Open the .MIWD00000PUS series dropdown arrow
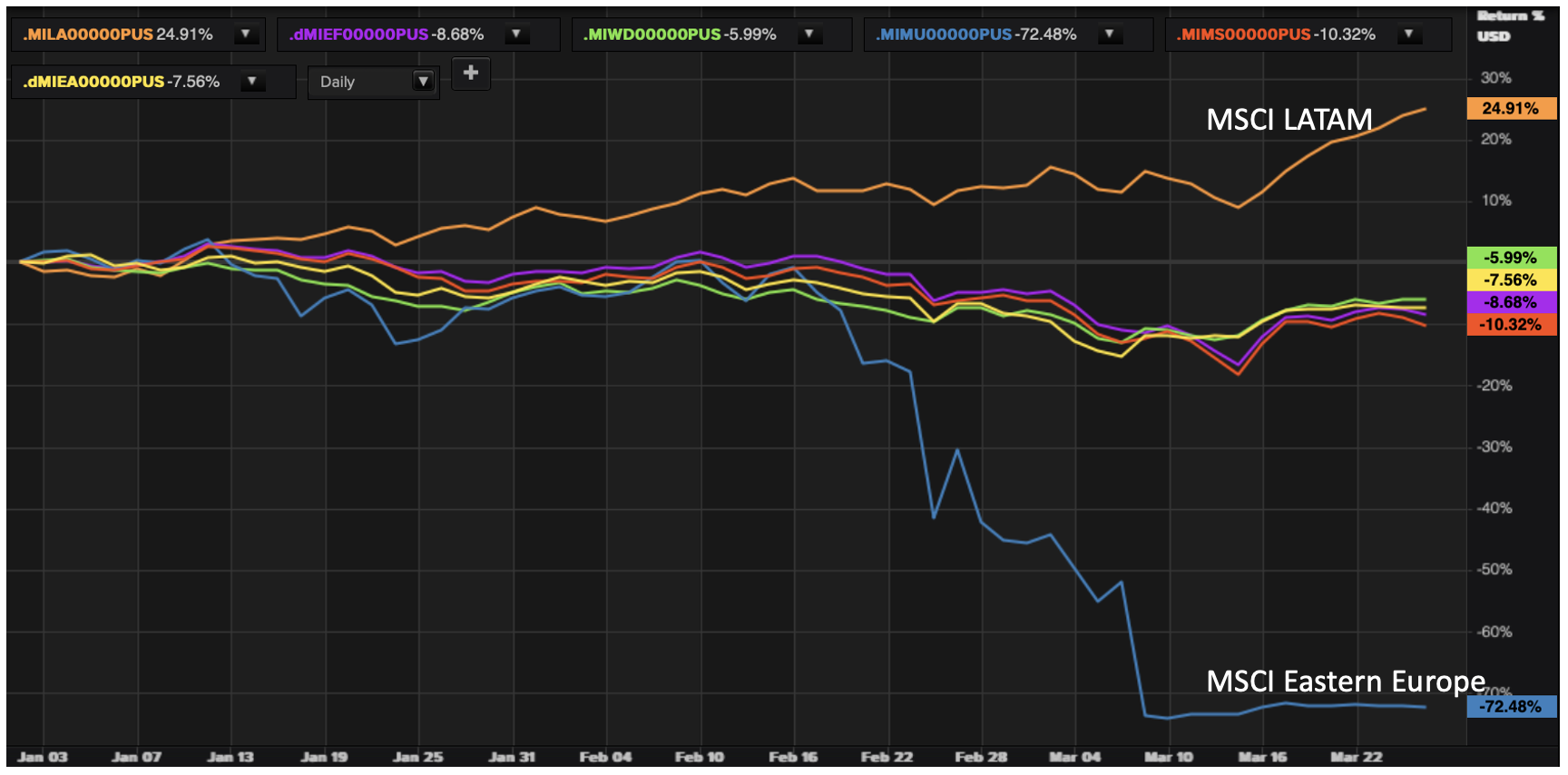Viewport: 1568px width, 775px height. tap(808, 34)
